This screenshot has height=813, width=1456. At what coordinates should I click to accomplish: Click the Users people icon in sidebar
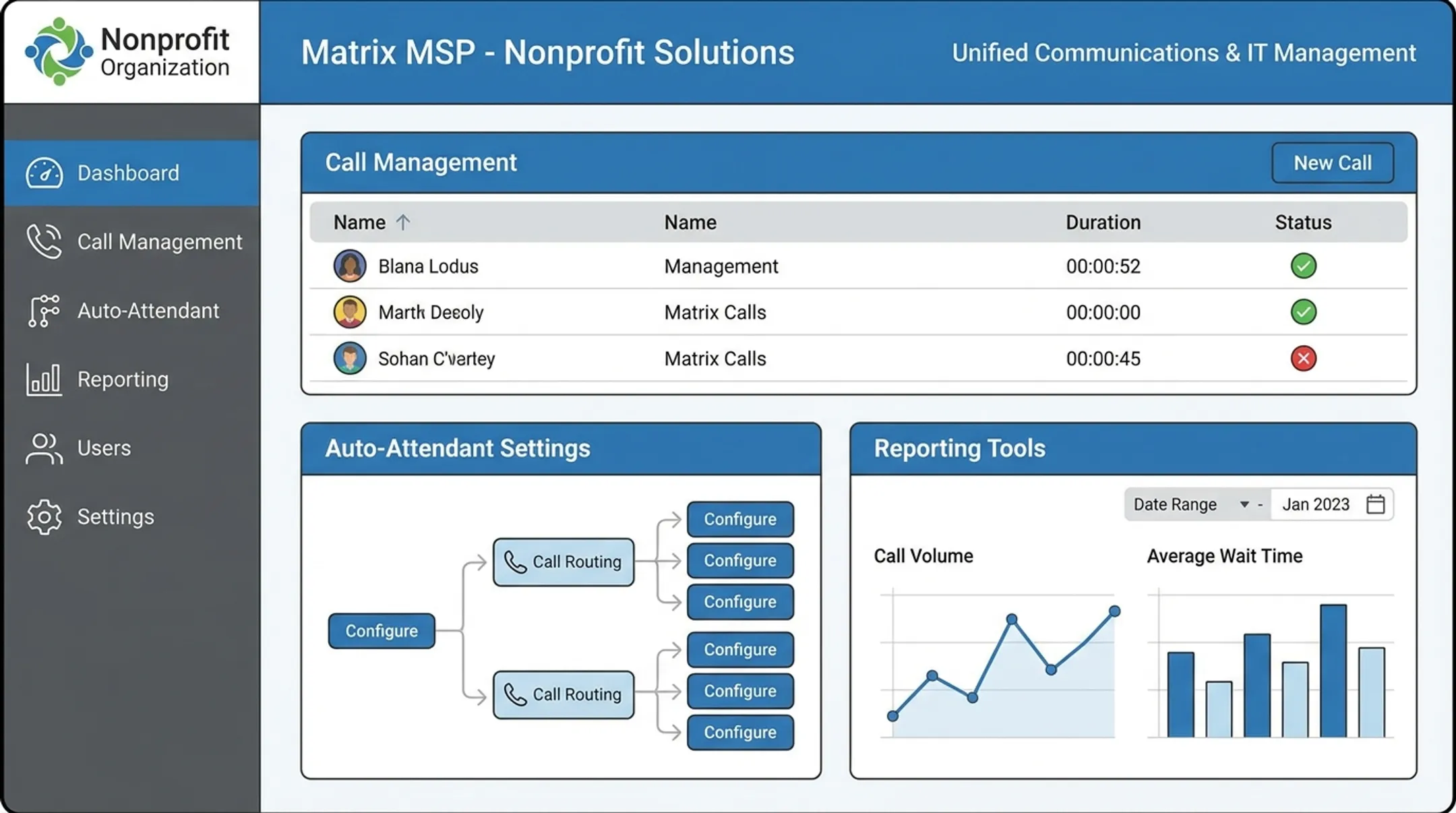click(x=44, y=448)
